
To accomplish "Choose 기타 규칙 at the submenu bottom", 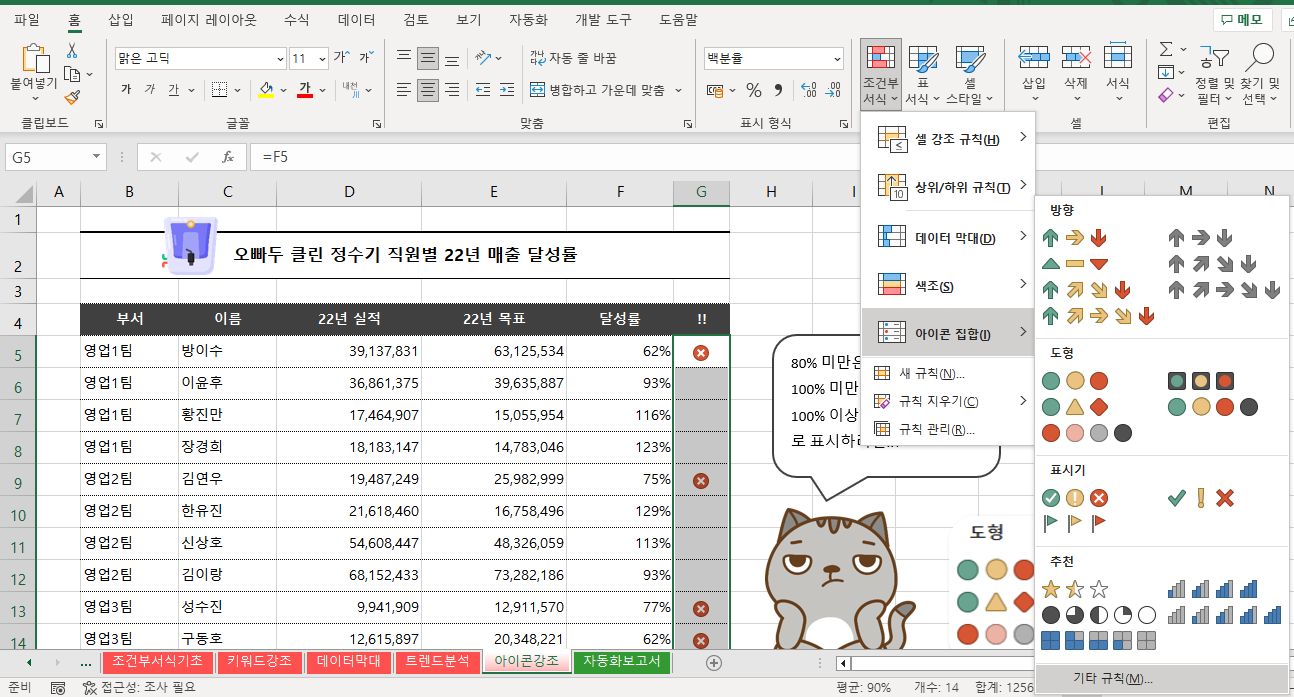I will pyautogui.click(x=1162, y=678).
